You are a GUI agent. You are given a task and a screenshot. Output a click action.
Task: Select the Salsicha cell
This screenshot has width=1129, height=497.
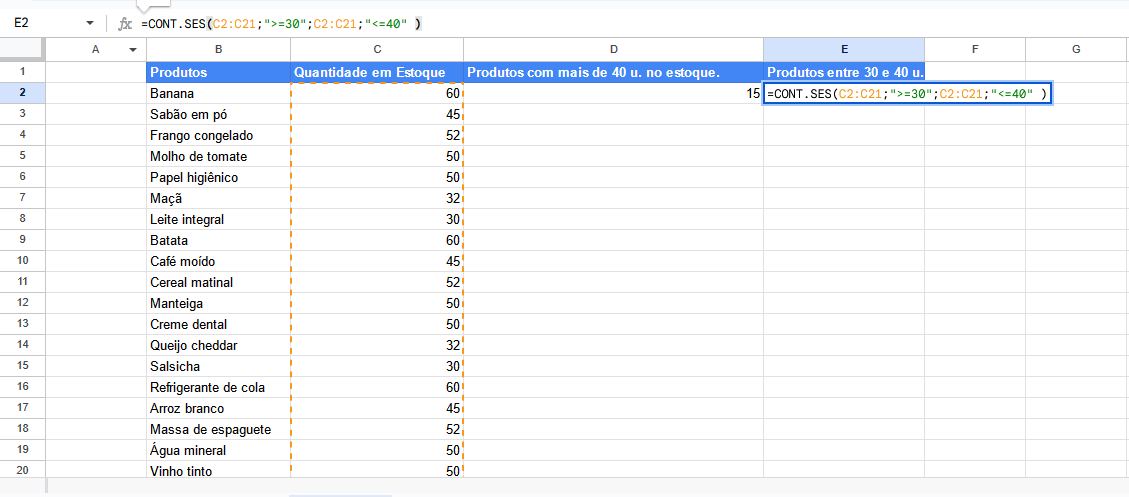click(x=218, y=366)
